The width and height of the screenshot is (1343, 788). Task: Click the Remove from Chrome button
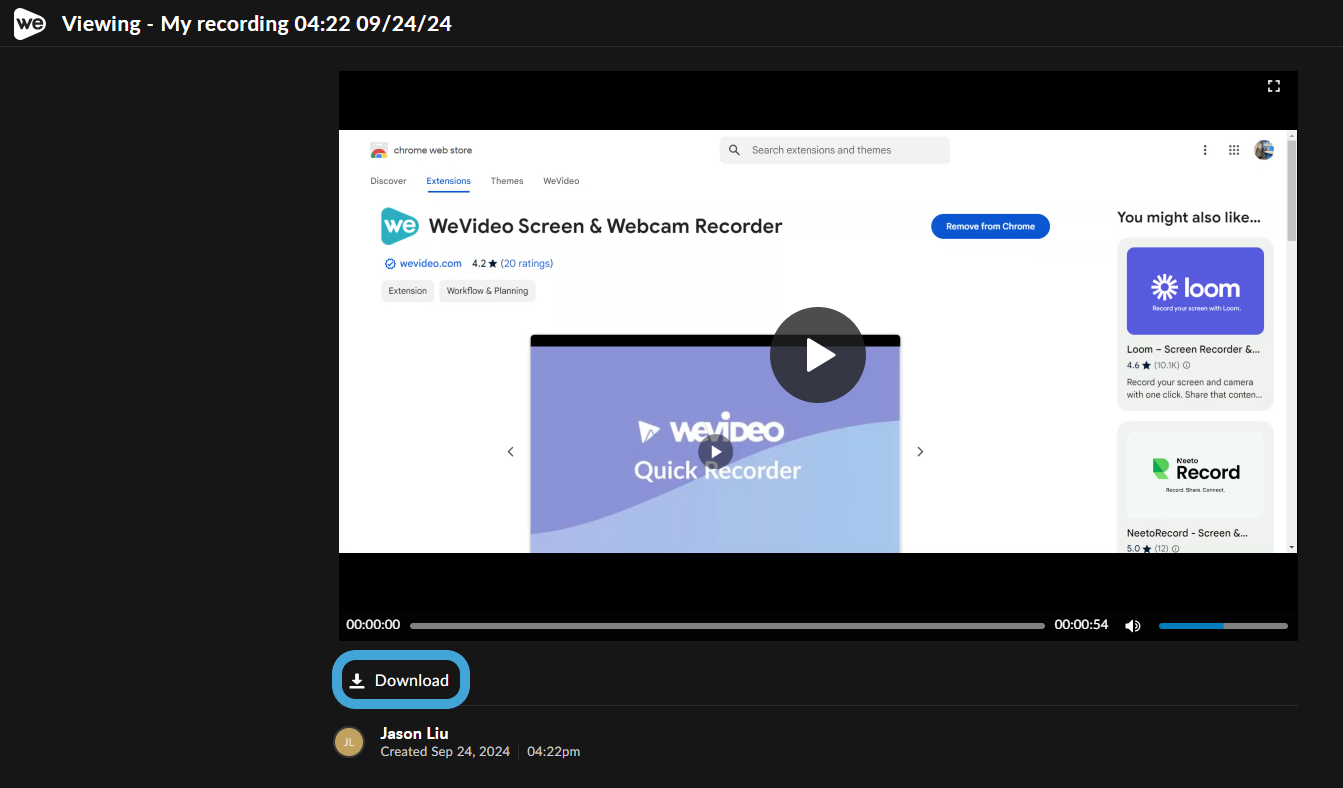pyautogui.click(x=990, y=226)
